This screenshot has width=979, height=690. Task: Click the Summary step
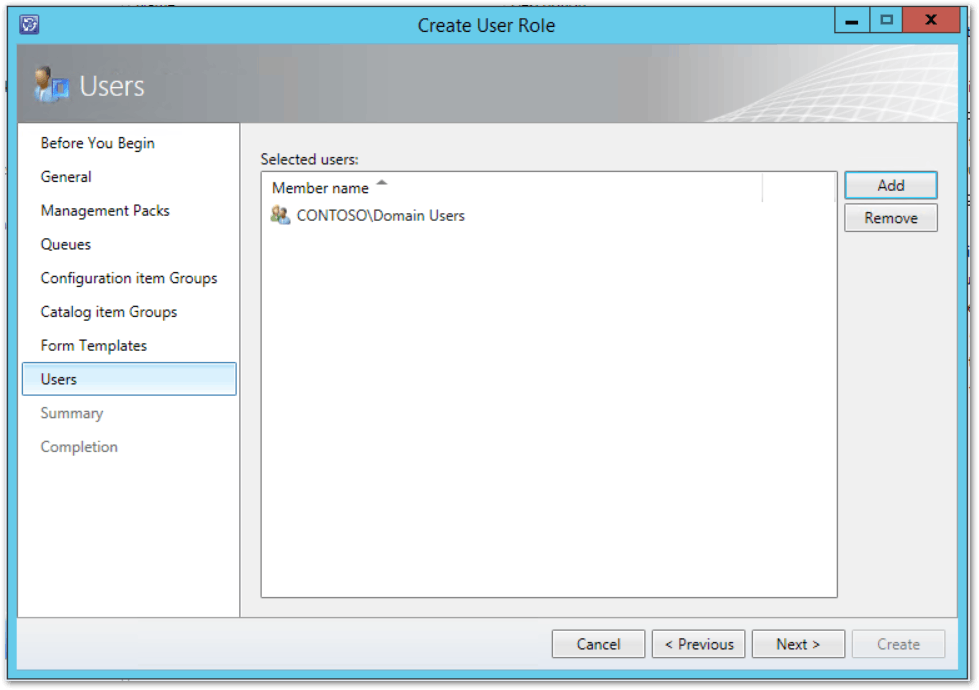coord(72,413)
